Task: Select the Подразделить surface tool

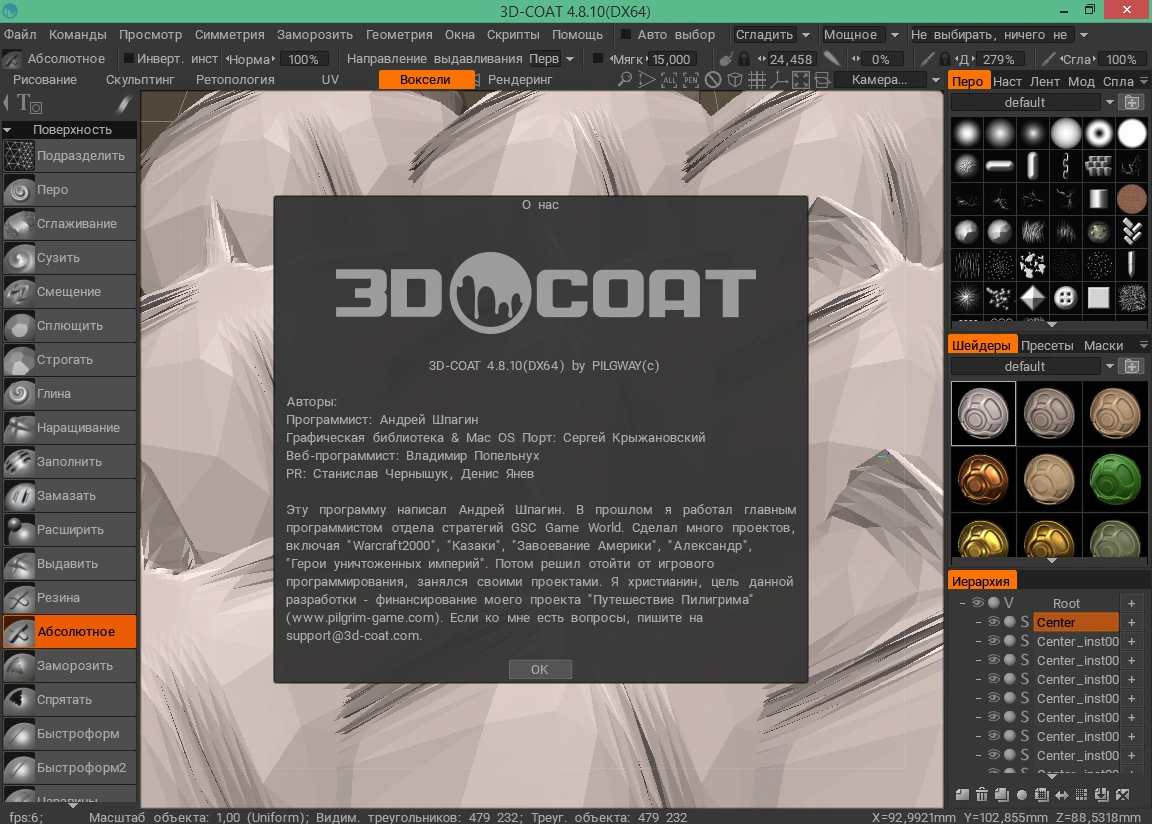Action: coord(70,156)
